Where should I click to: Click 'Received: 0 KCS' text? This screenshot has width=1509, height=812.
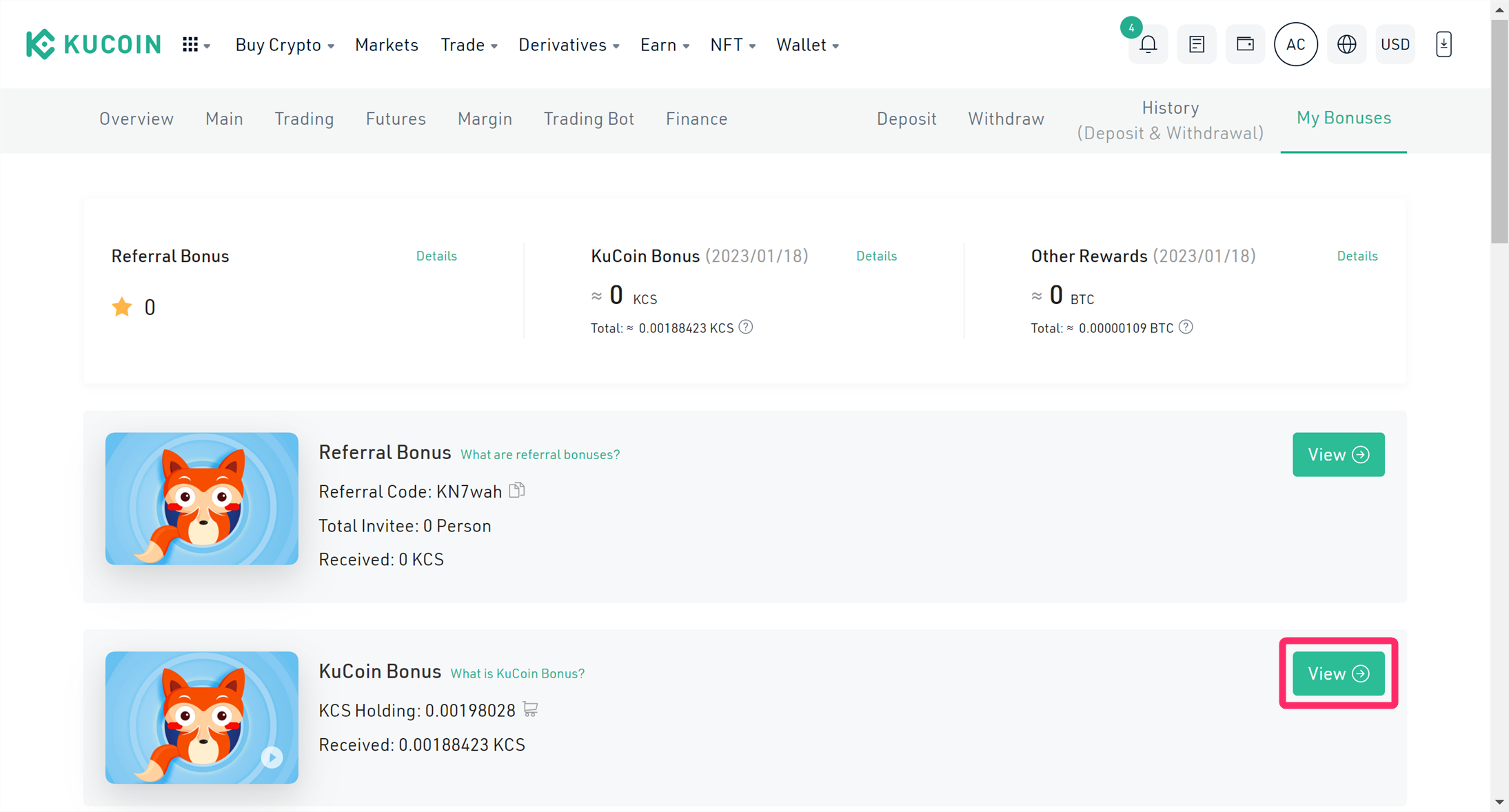coord(381,560)
